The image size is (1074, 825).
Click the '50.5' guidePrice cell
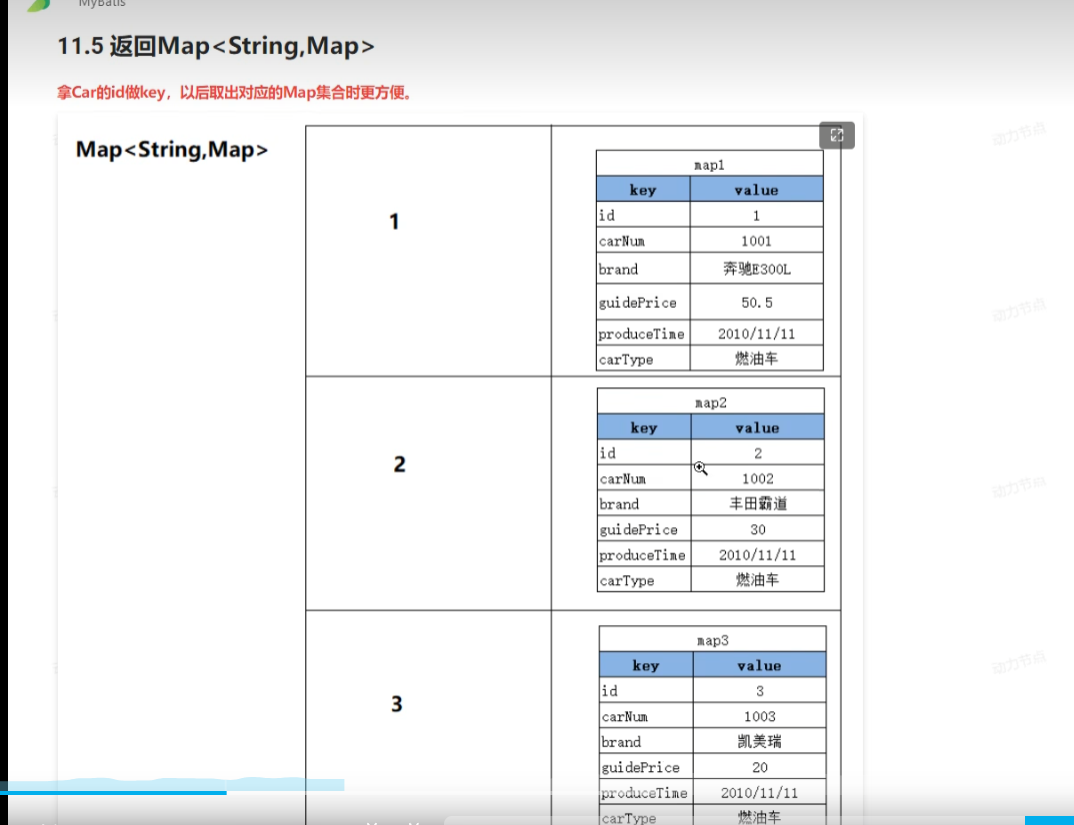pos(756,302)
